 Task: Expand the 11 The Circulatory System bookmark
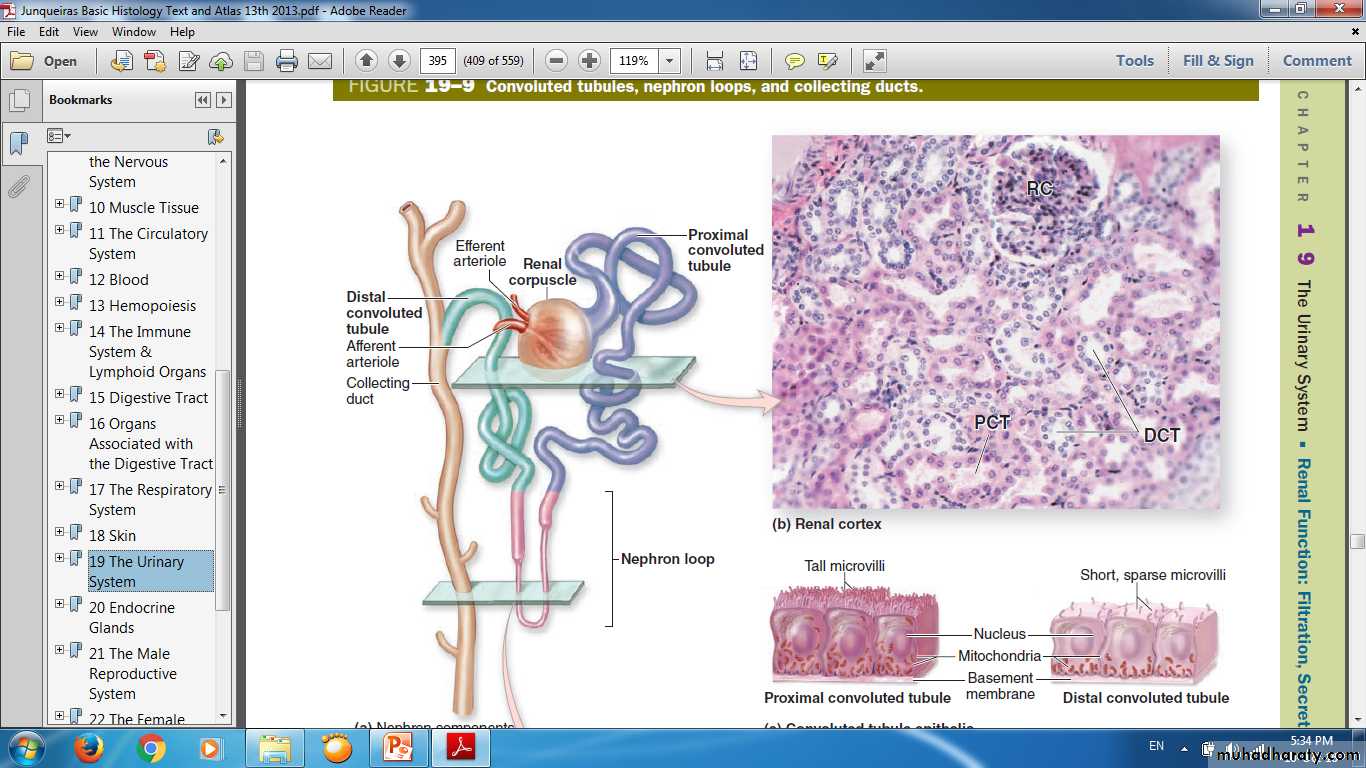(x=59, y=230)
